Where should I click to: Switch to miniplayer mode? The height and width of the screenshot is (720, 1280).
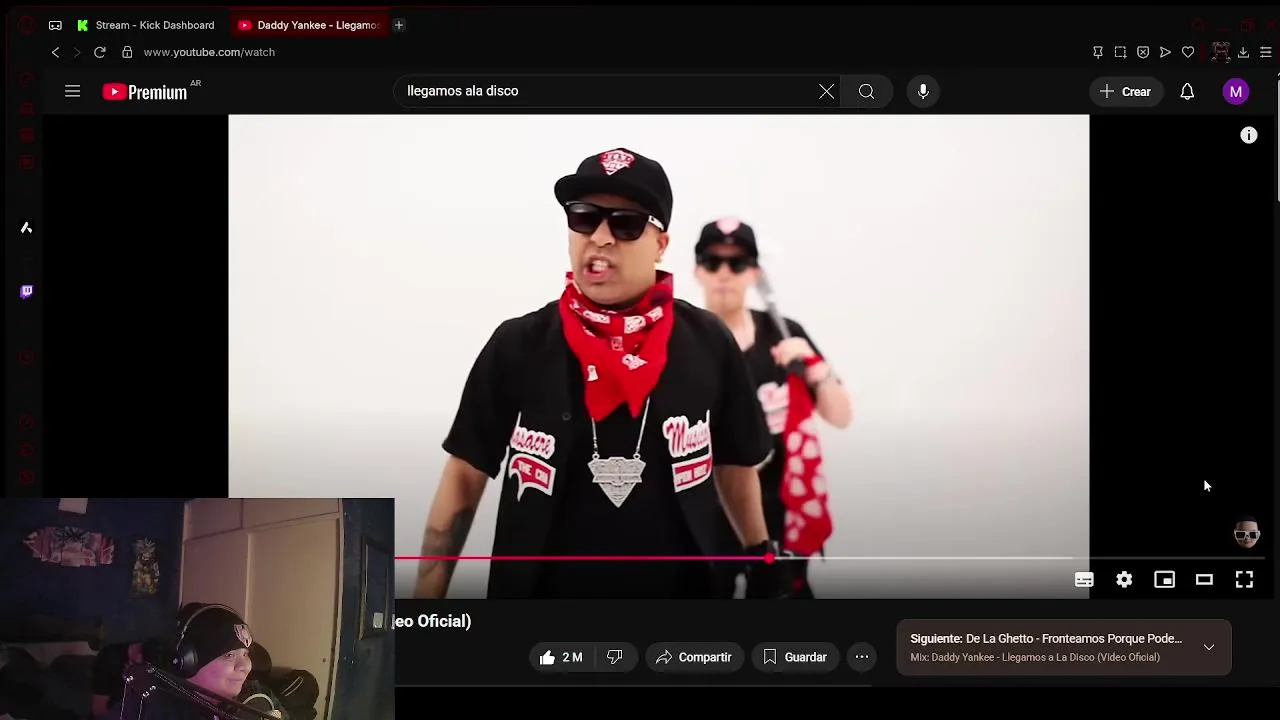[x=1164, y=580]
